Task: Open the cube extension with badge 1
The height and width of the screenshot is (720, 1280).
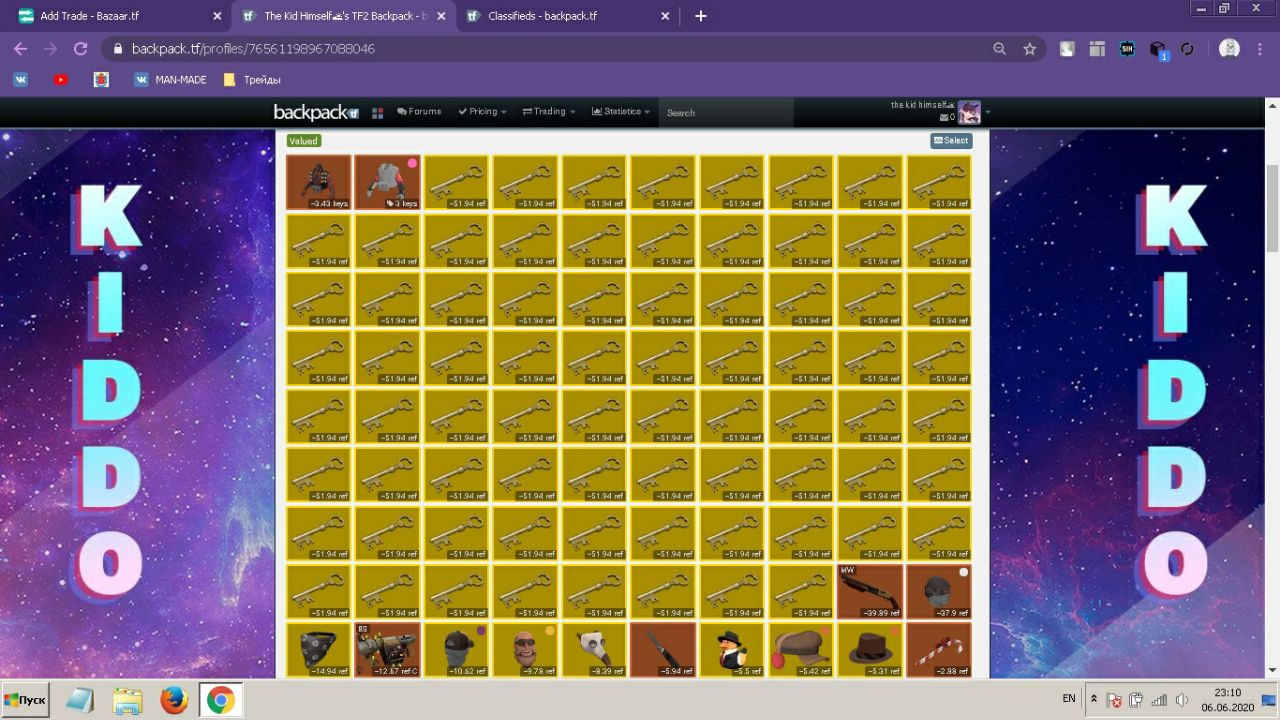Action: click(1158, 49)
